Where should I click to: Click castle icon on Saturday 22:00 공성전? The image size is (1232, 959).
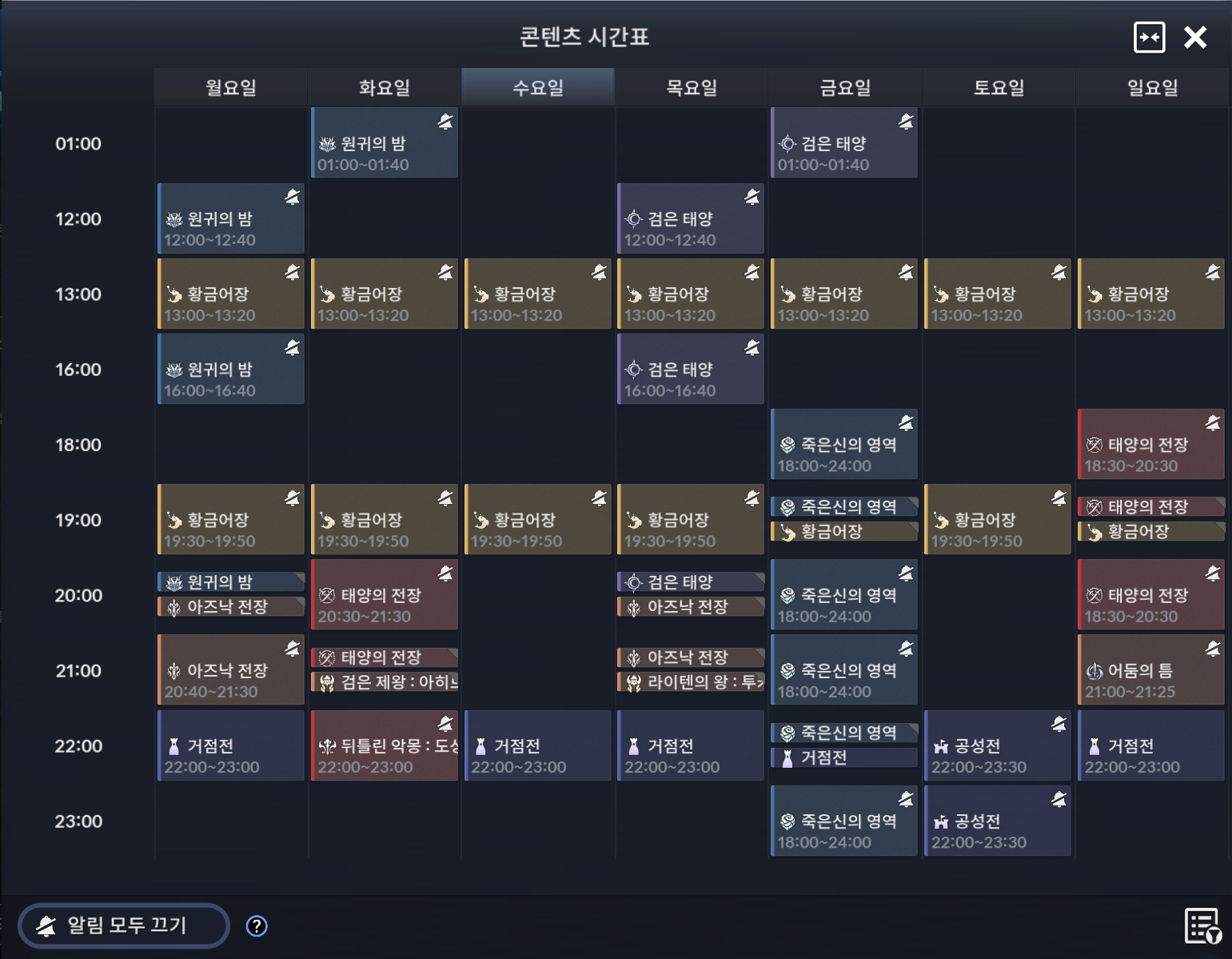click(941, 746)
